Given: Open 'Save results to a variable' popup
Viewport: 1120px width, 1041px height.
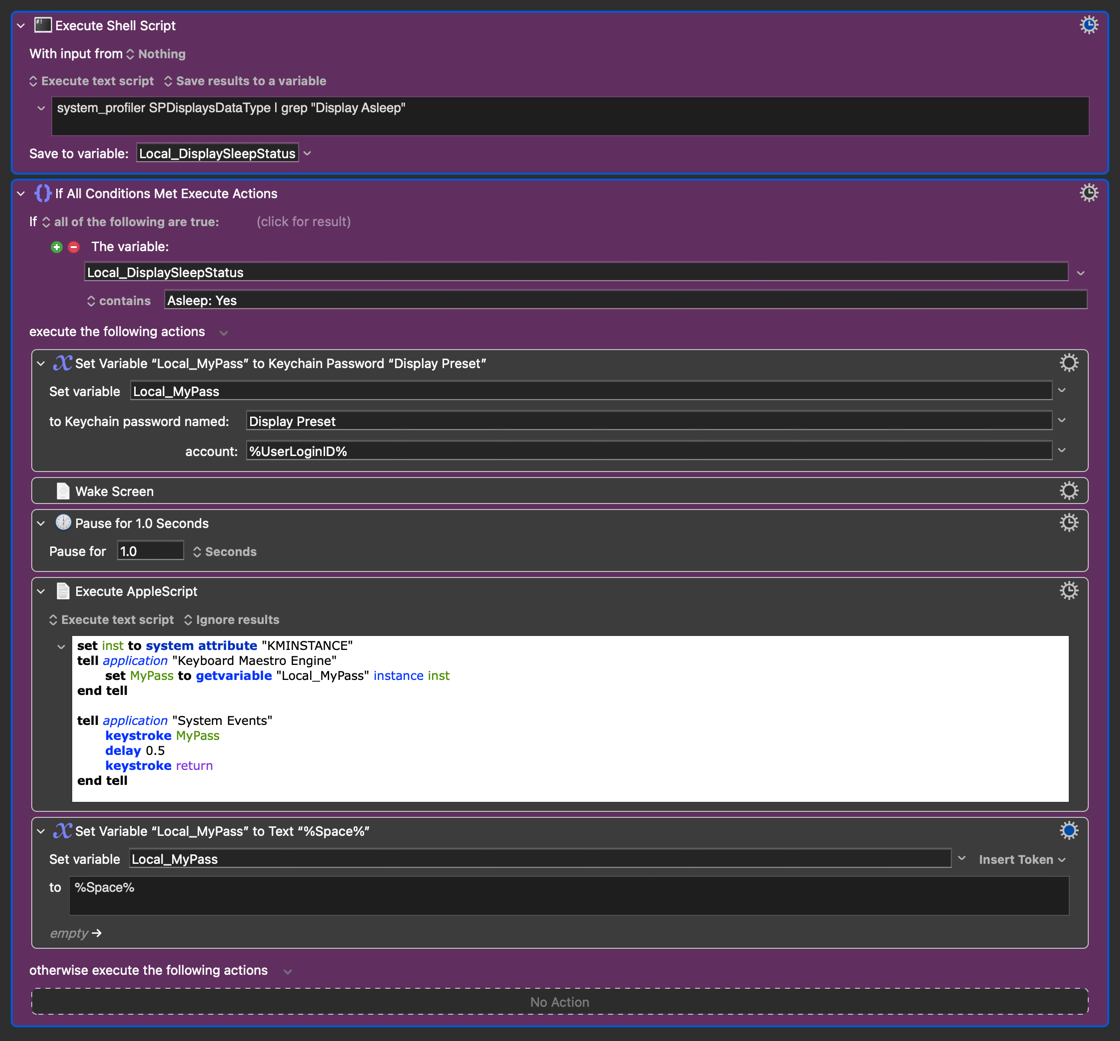Looking at the screenshot, I should tap(245, 81).
